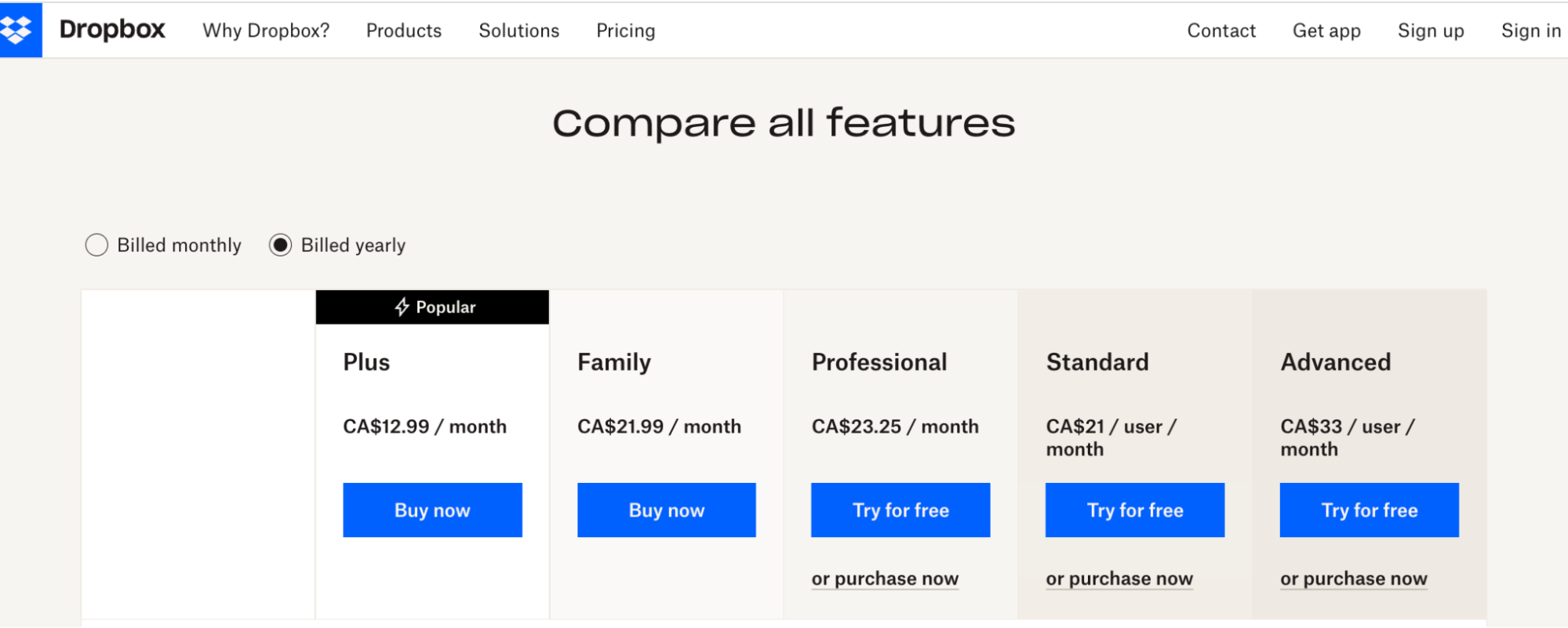Screen dimensions: 1568x628
Task: Select the Billed yearly radio option
Action: click(x=281, y=245)
